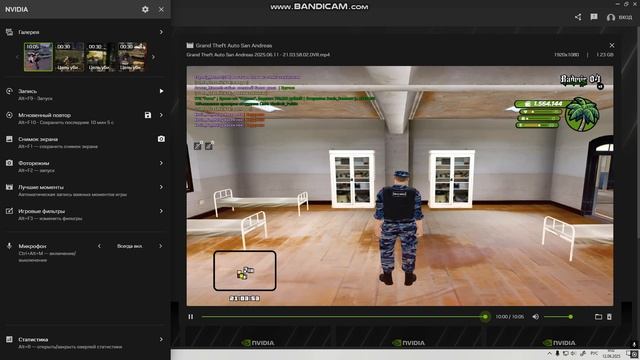Viewport: 640px width, 360px height.
Task: Expand the Статистика chevron
Action: pyautogui.click(x=161, y=339)
